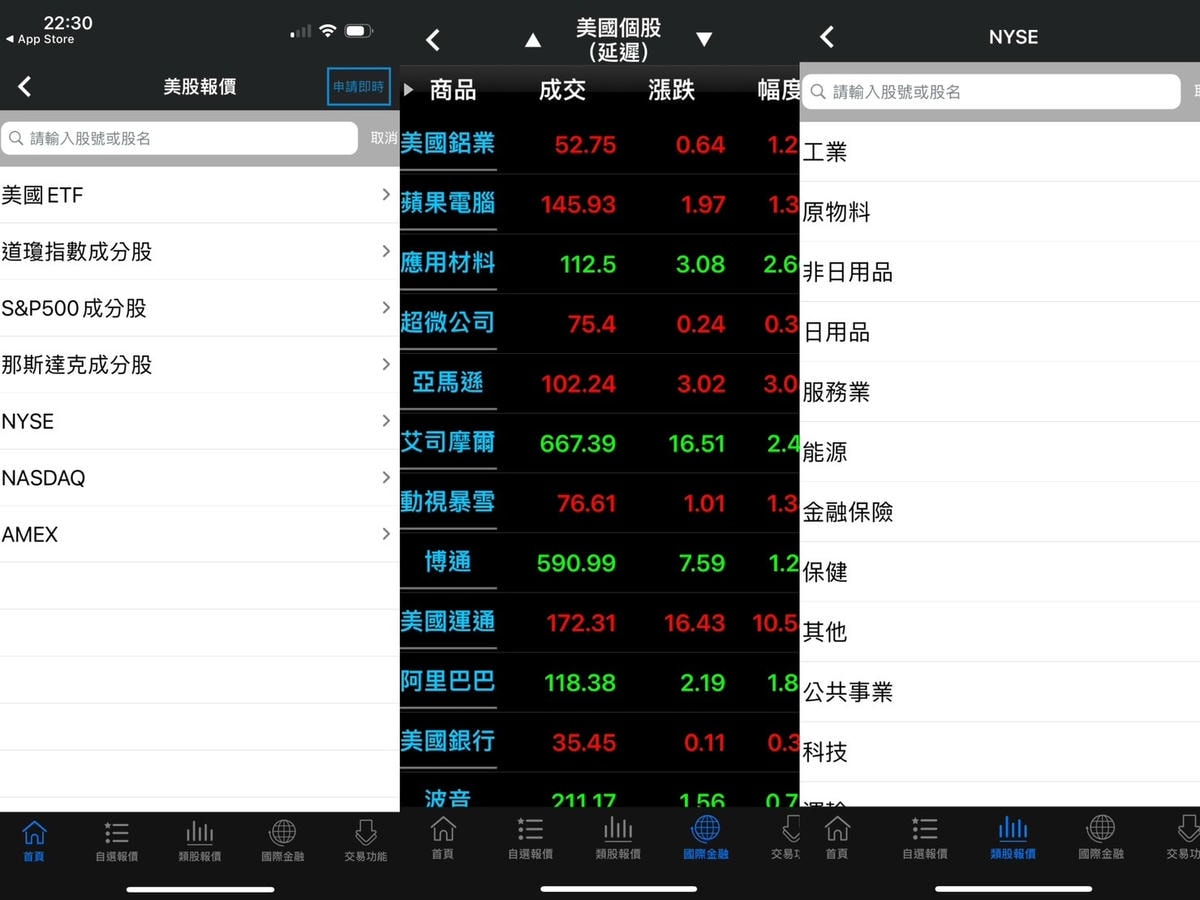Viewport: 1200px width, 900px height.
Task: Open the 首頁 home icon in left panel
Action: pos(34,840)
